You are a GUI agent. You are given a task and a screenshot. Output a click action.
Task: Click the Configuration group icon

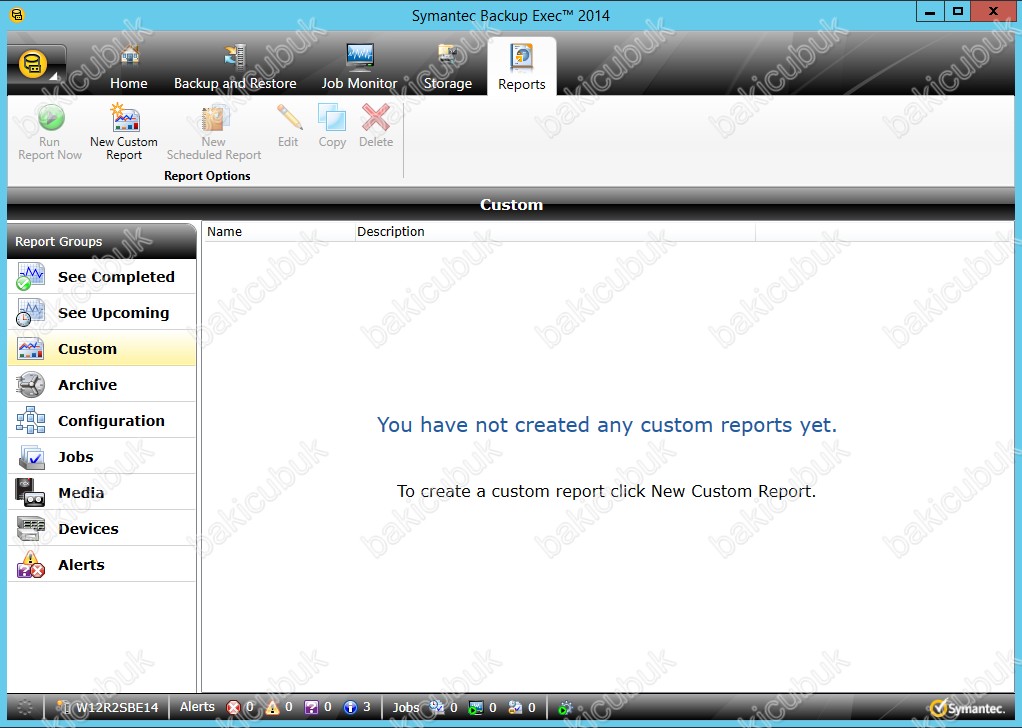tap(30, 420)
